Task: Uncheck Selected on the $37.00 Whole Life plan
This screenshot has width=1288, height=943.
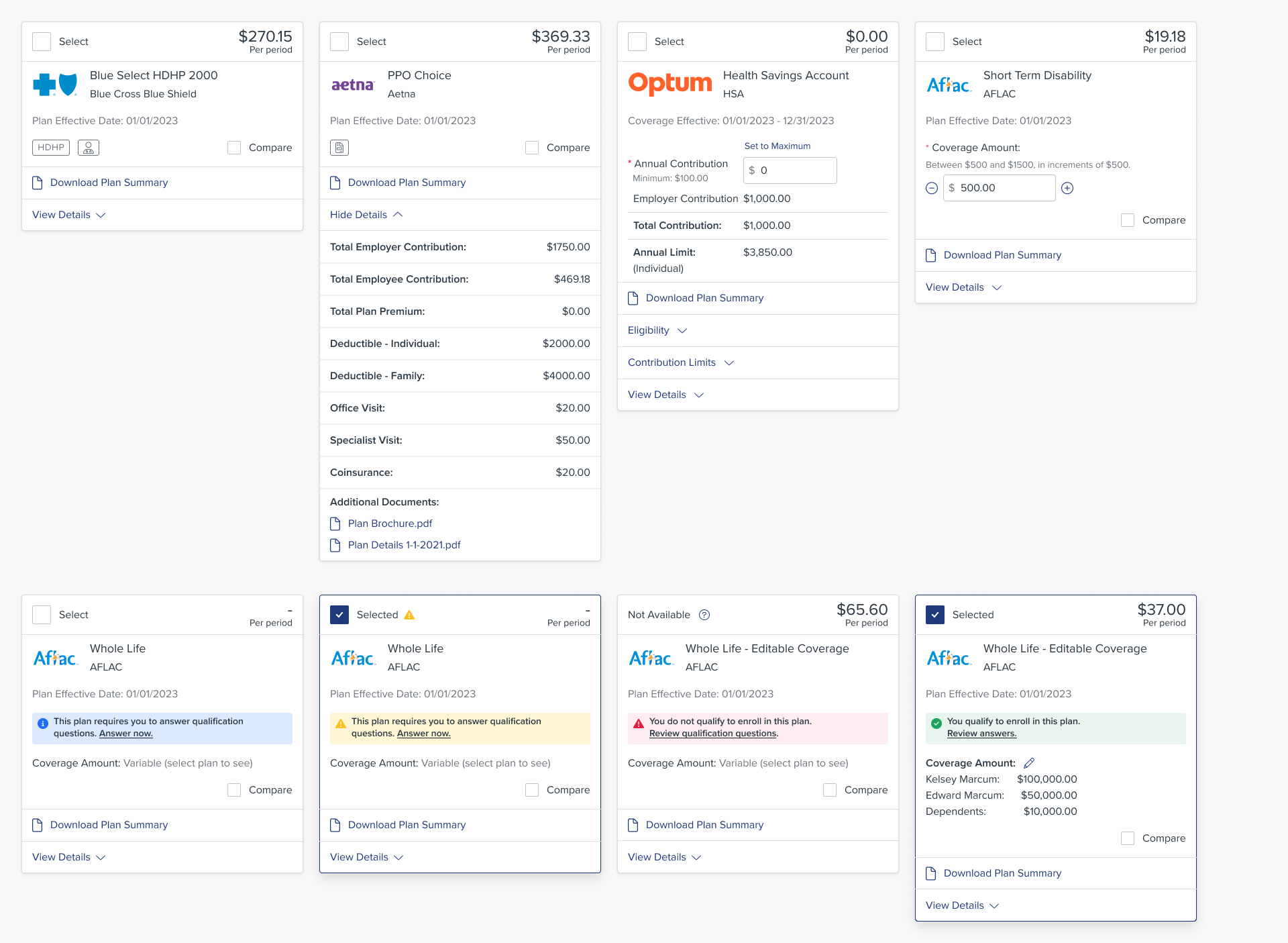Action: point(935,615)
